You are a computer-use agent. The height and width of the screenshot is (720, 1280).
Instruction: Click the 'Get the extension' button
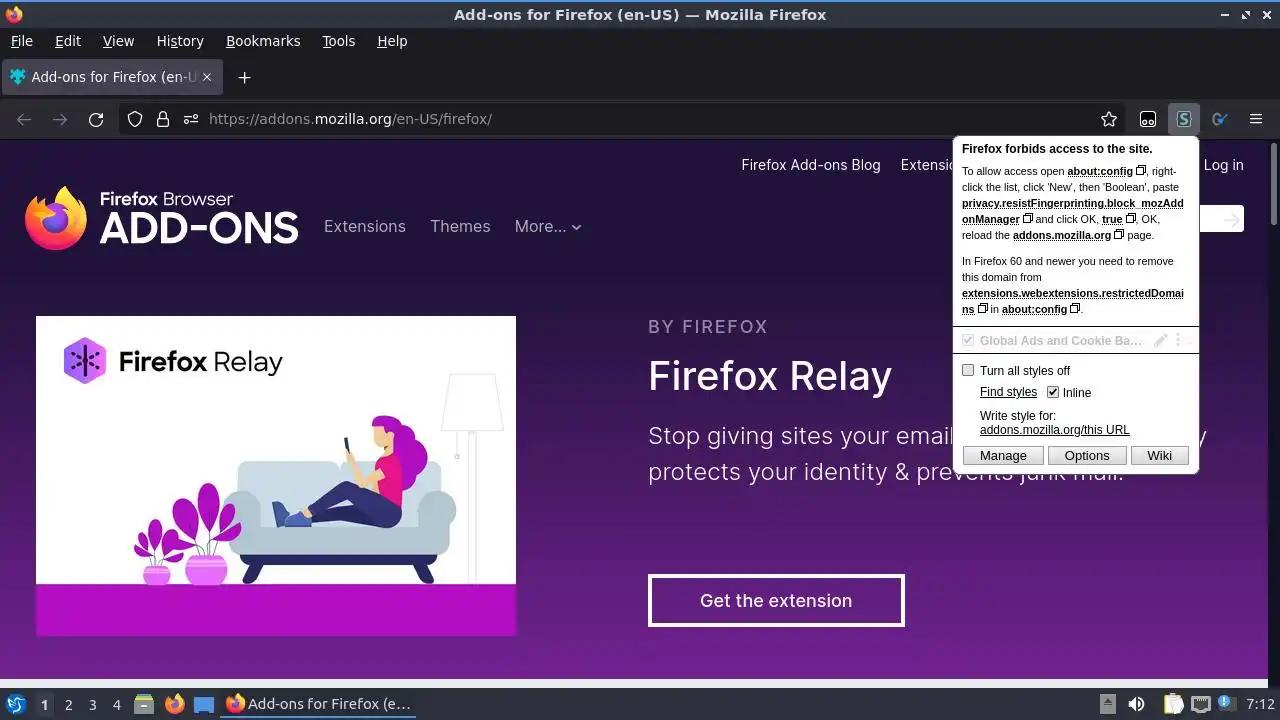(x=776, y=600)
